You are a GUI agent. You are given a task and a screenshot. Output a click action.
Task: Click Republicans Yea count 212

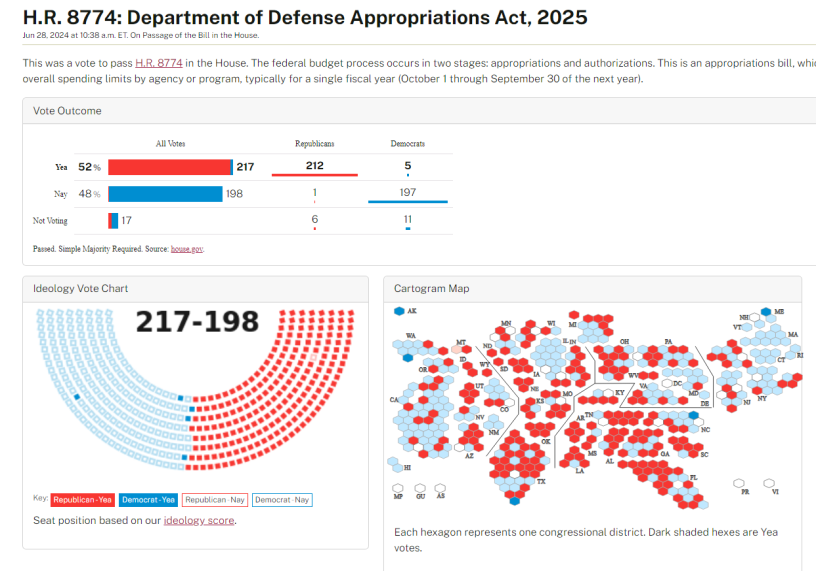(314, 166)
